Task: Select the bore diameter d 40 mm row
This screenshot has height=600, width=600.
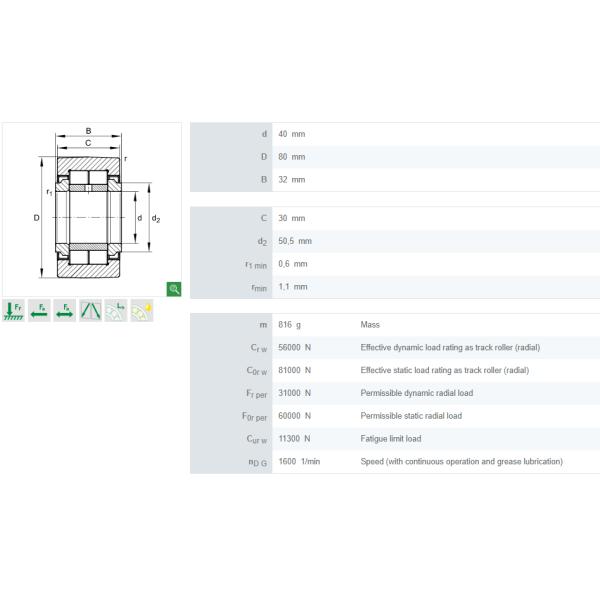Action: 394,134
